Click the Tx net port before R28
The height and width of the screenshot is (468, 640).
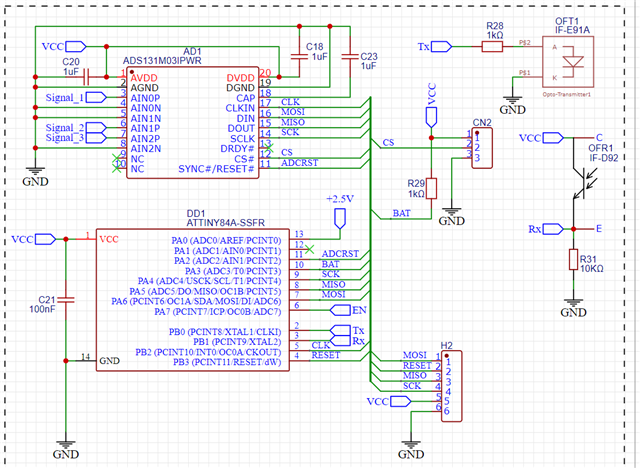441,47
